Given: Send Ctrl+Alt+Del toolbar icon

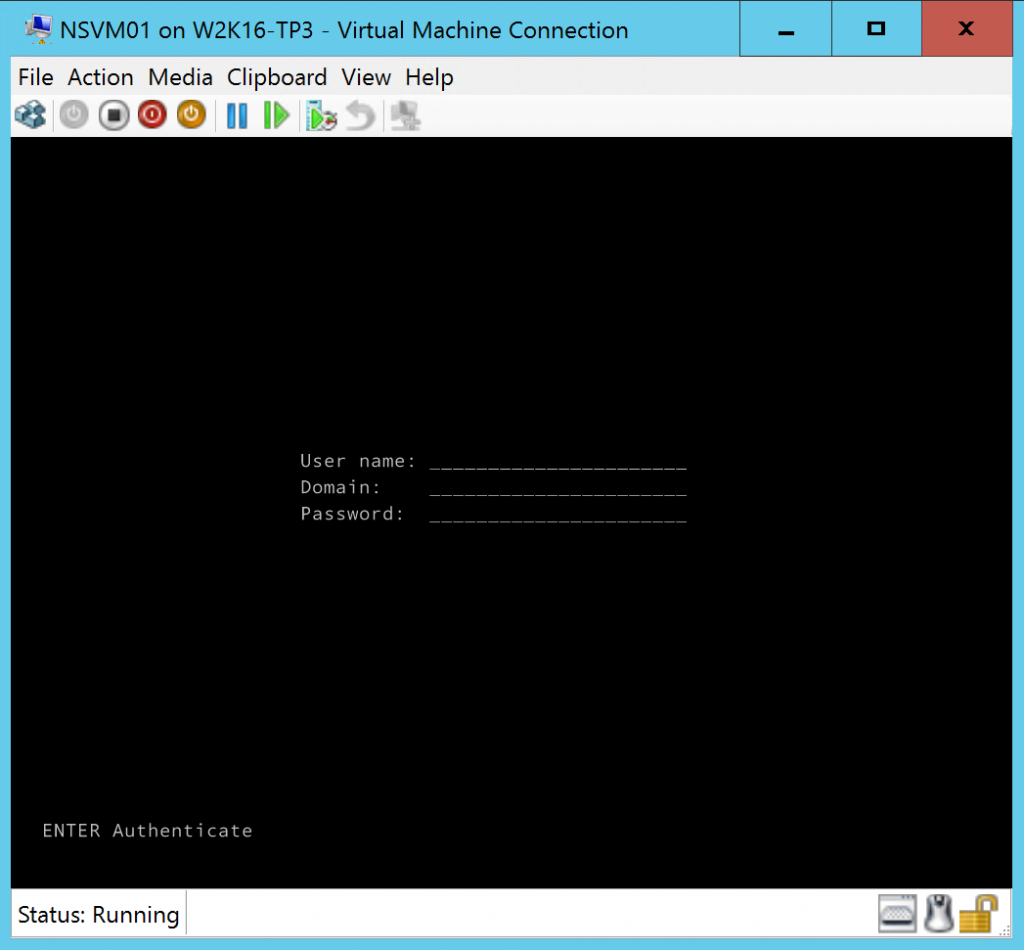Looking at the screenshot, I should point(31,116).
